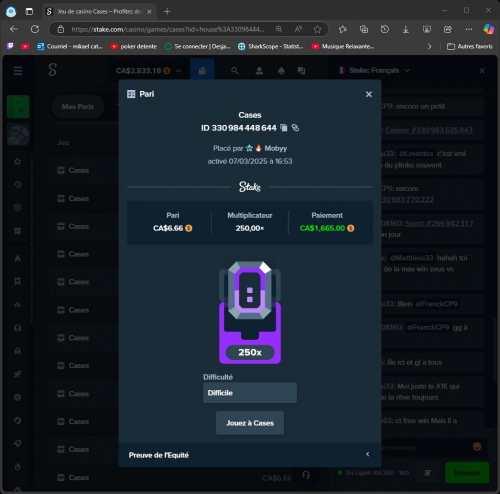Close the chat panel
500x494 pixels.
(482, 71)
